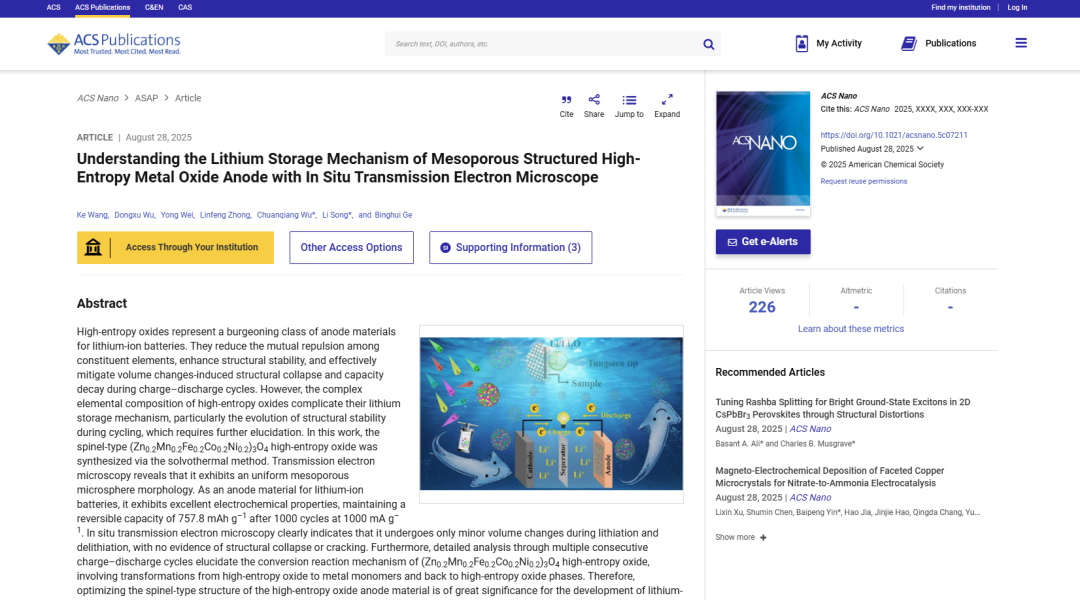Click the Altmetric label
This screenshot has width=1080, height=600.
click(856, 291)
